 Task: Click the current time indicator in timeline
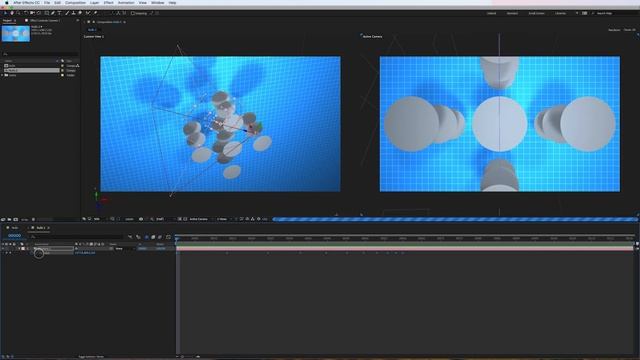[x=177, y=238]
